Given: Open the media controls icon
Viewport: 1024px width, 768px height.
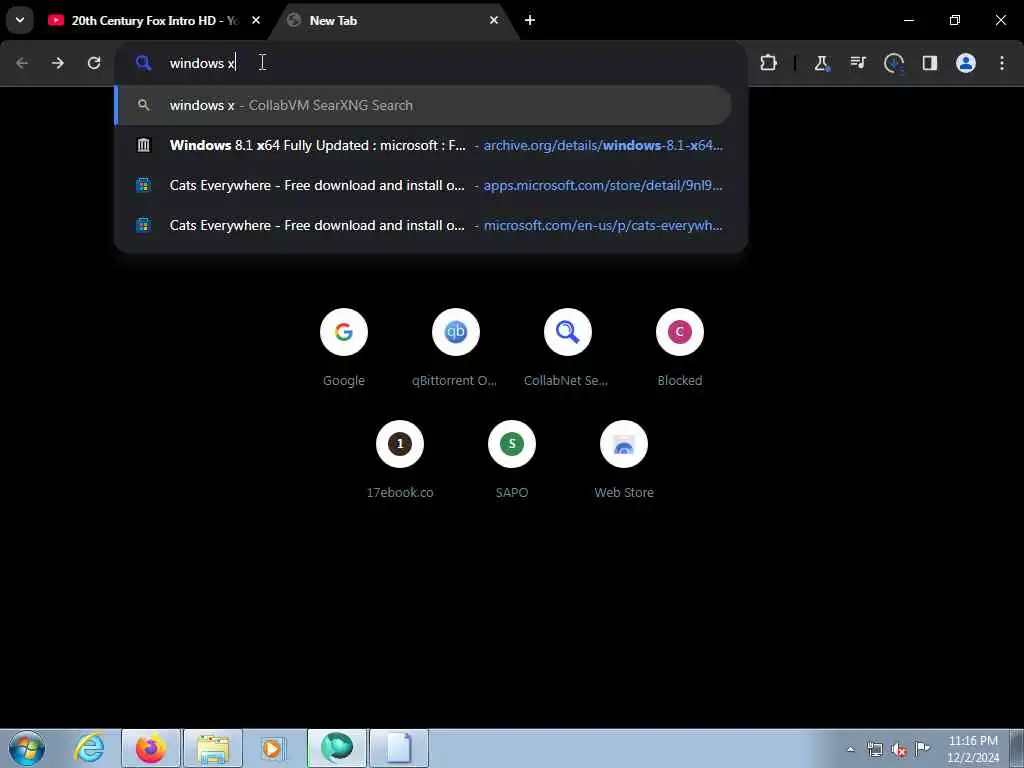Looking at the screenshot, I should point(857,63).
